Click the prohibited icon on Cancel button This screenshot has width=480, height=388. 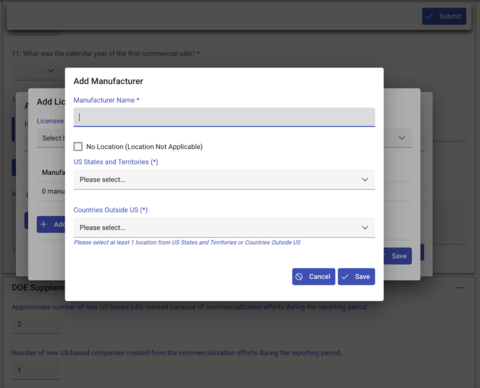299,277
